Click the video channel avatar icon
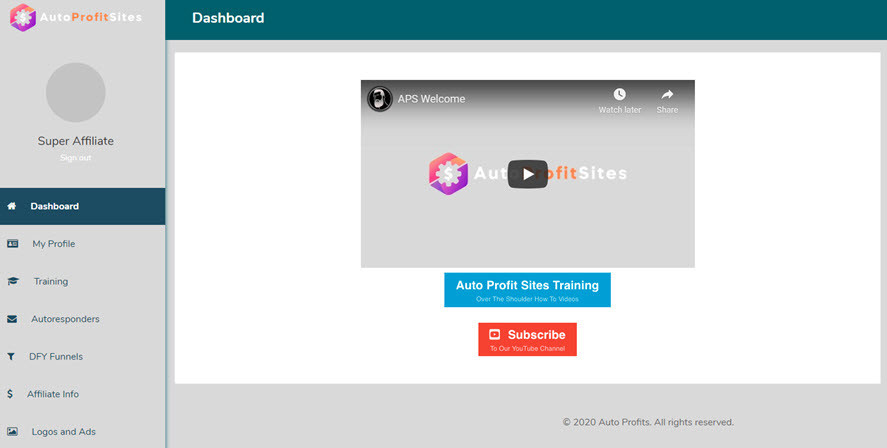Image resolution: width=887 pixels, height=448 pixels. pyautogui.click(x=380, y=99)
